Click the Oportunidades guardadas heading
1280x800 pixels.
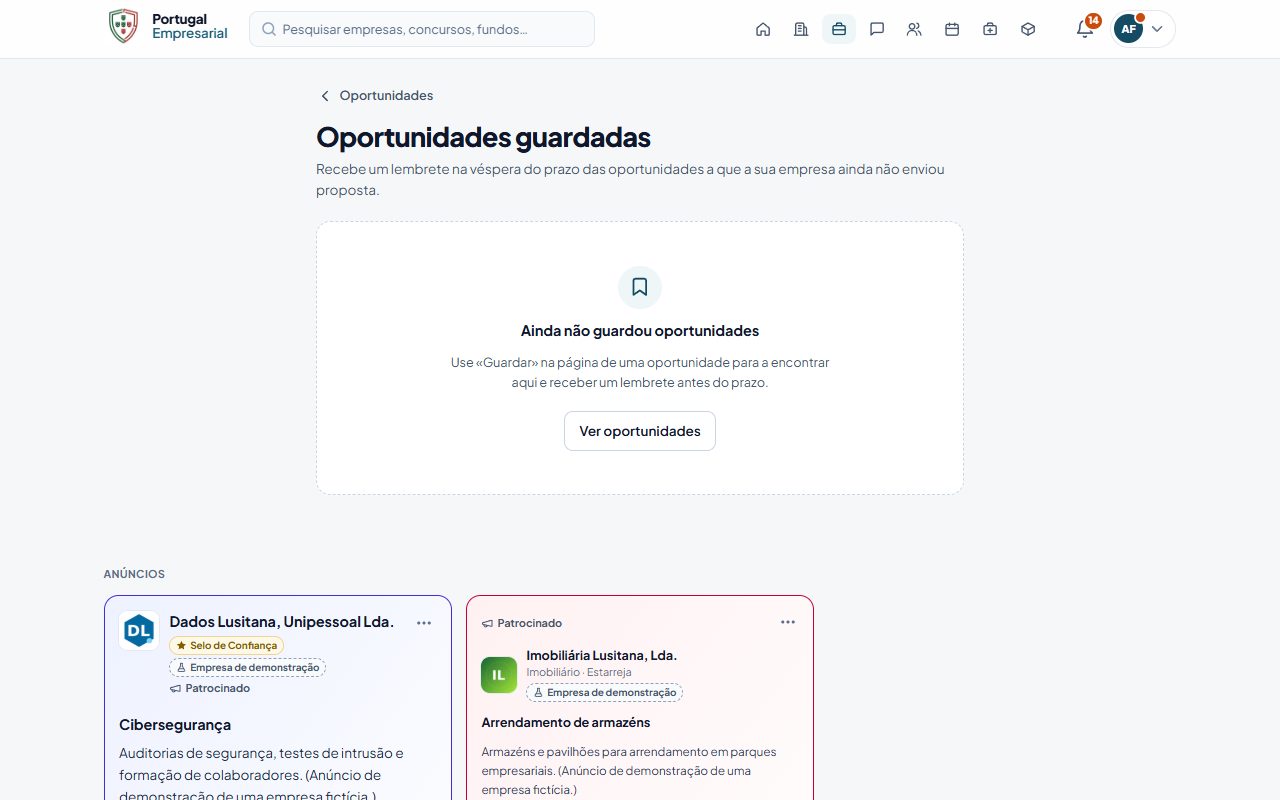click(483, 137)
